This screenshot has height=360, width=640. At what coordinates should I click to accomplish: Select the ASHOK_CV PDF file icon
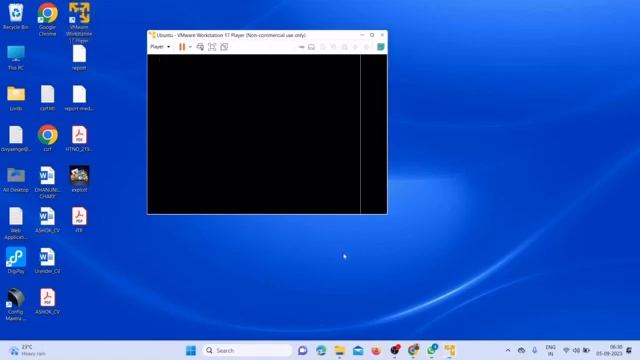point(47,301)
